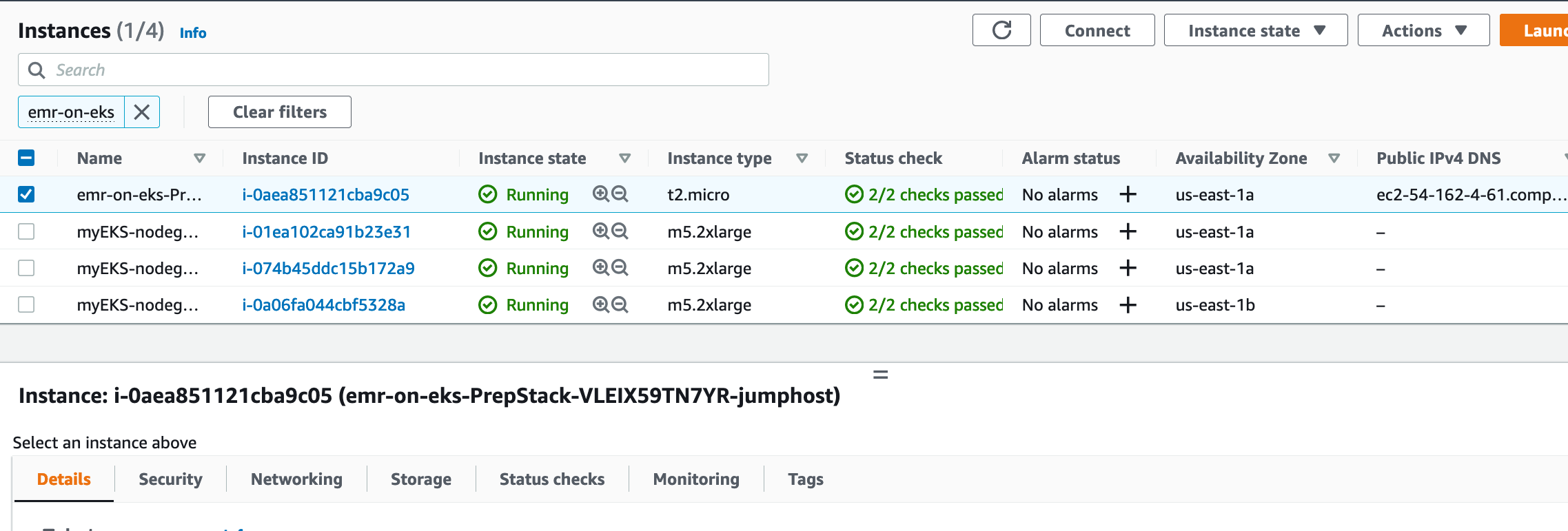Screen dimensions: 1568x531
Task: Open the Status checks tab
Action: [552, 479]
